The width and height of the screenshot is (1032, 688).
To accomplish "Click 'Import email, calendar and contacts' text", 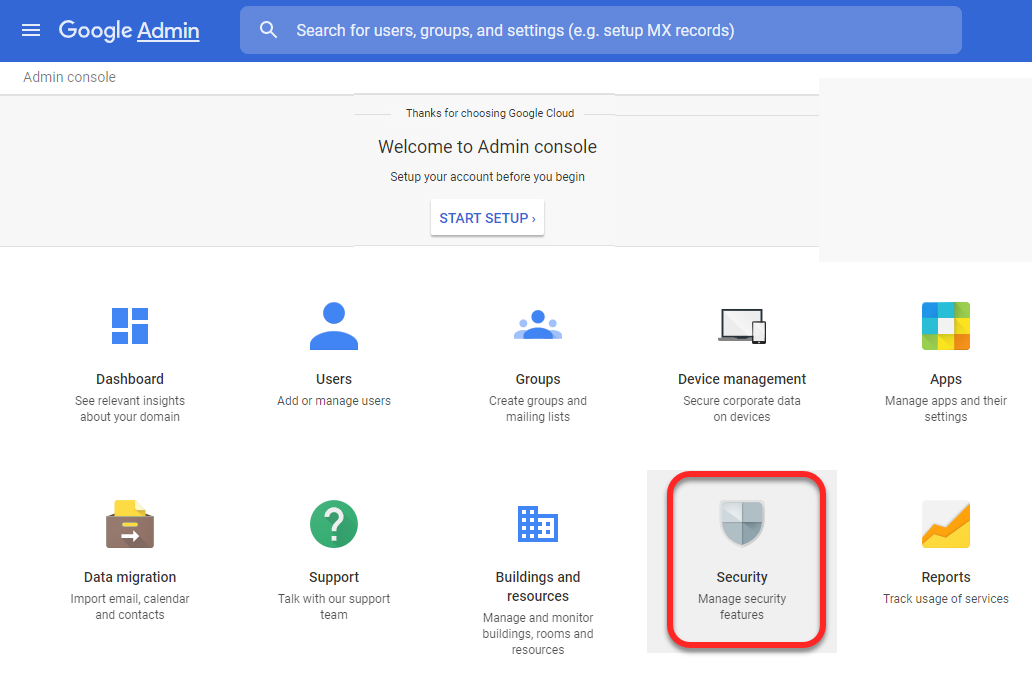I will click(x=130, y=607).
